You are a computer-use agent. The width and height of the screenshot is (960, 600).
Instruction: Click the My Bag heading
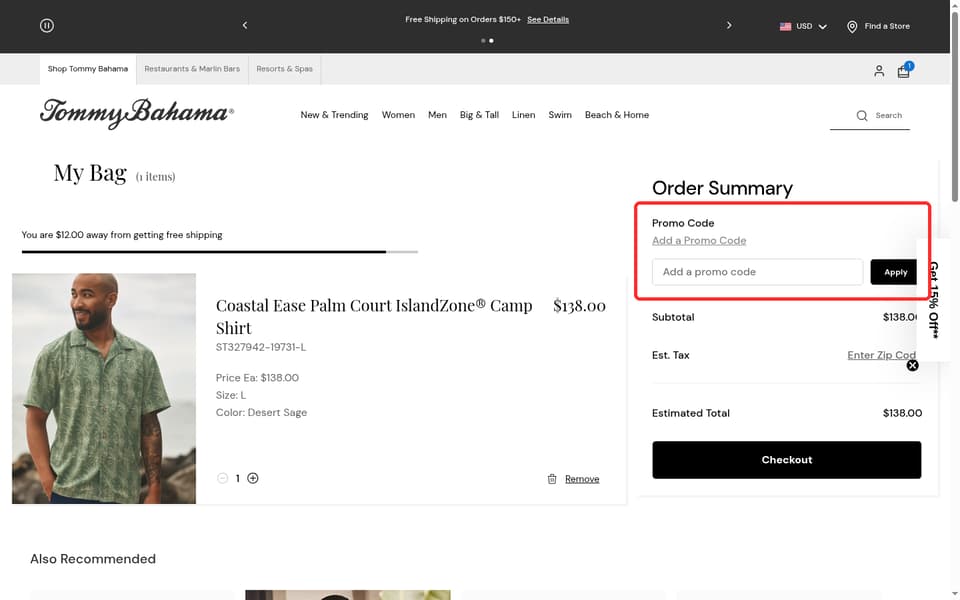tap(90, 173)
